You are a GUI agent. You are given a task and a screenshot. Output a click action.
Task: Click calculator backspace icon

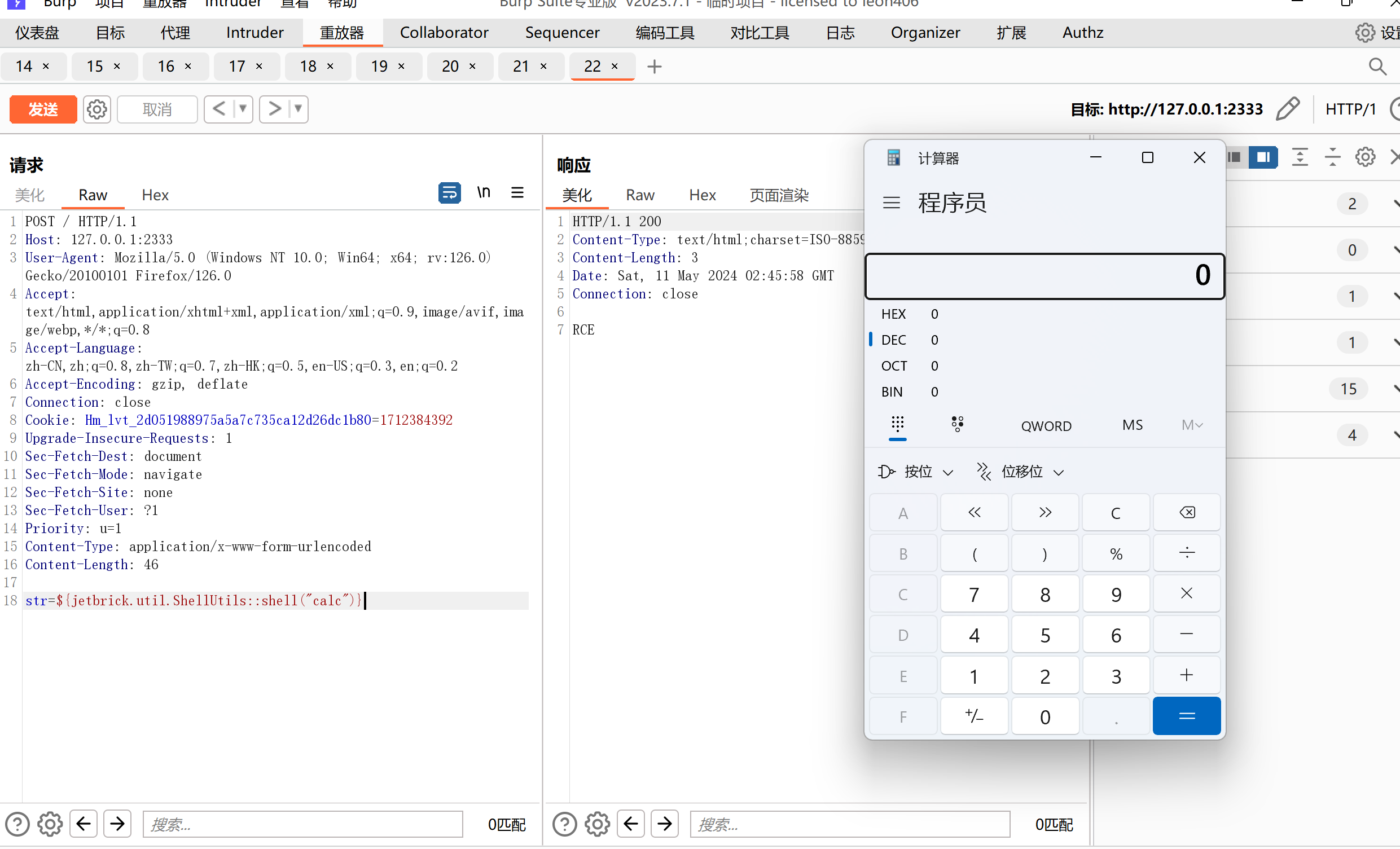pos(1186,512)
